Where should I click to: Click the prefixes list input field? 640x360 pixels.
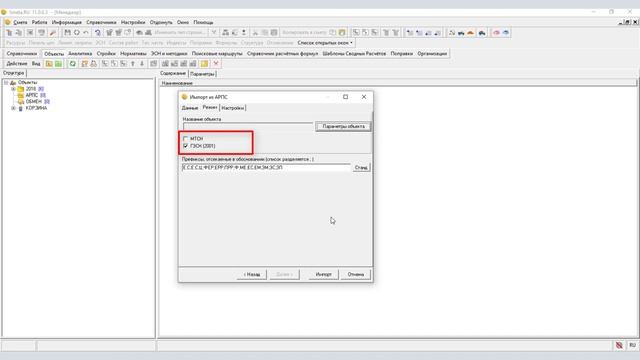click(x=266, y=167)
